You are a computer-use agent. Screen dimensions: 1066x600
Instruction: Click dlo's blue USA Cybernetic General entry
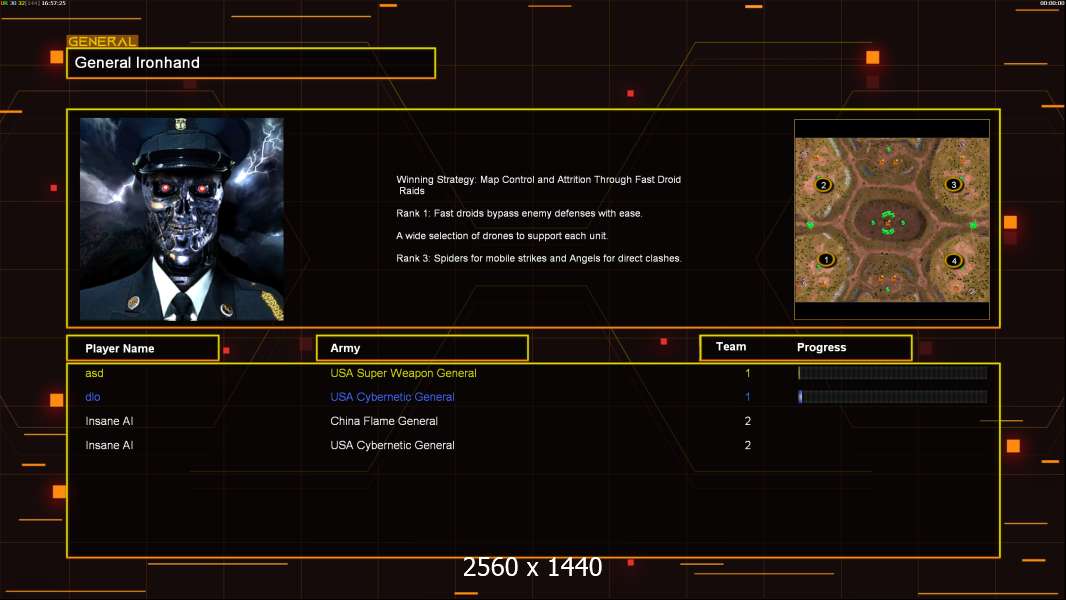pos(392,397)
